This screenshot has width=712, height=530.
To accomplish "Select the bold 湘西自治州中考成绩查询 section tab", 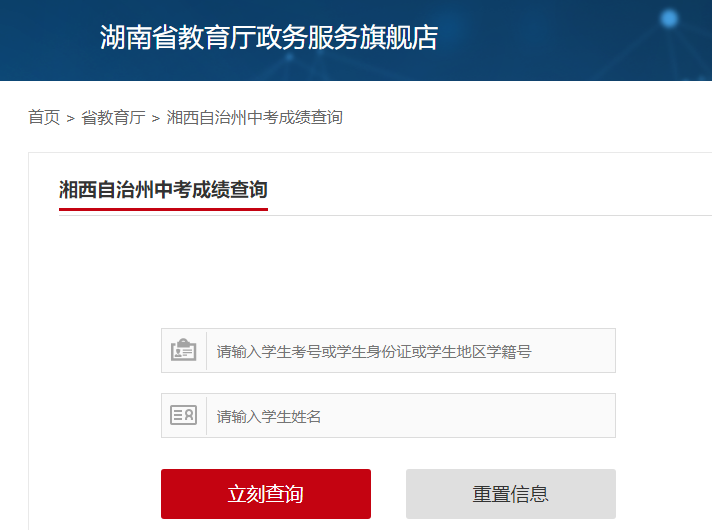I will 163,189.
